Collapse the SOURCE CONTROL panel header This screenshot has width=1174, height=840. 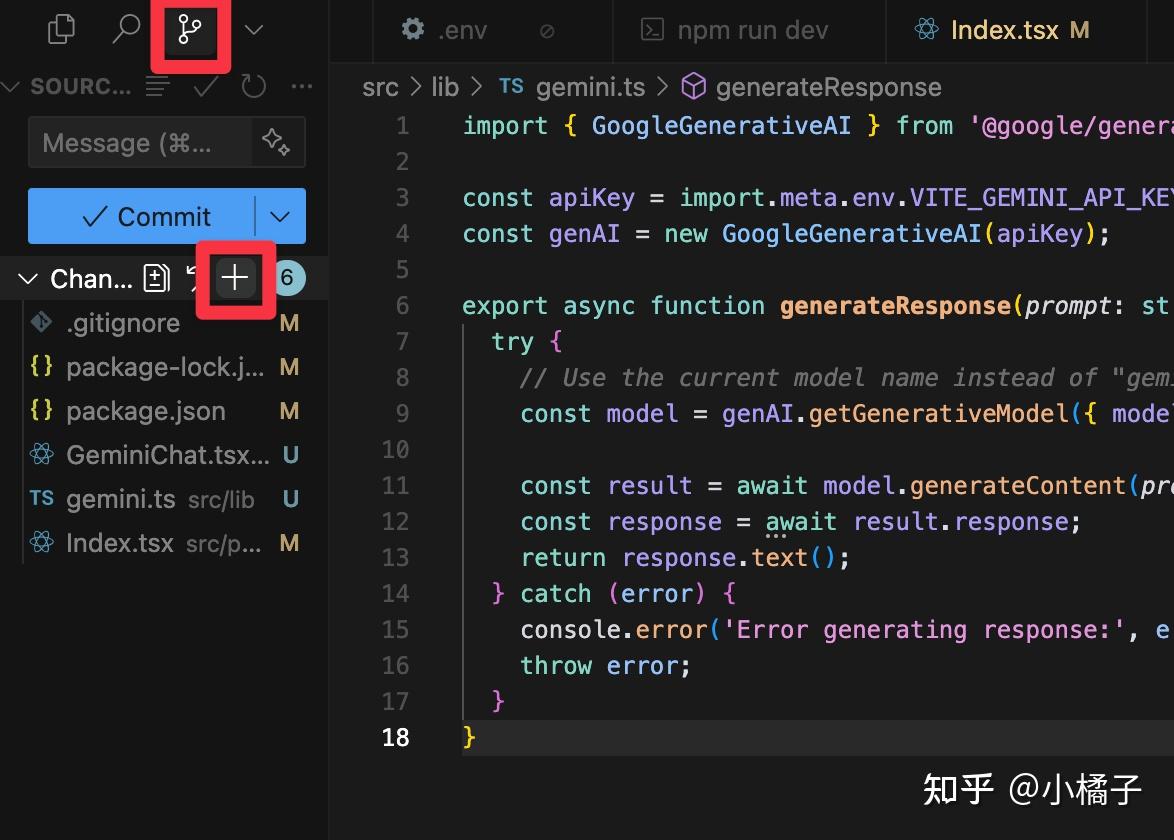[x=12, y=86]
